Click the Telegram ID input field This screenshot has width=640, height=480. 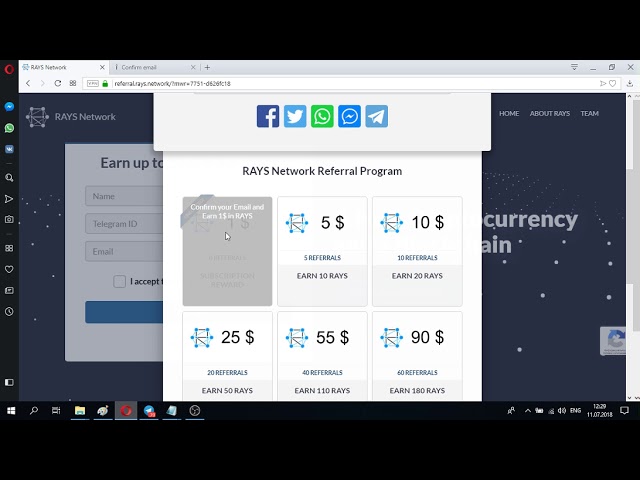(x=124, y=224)
